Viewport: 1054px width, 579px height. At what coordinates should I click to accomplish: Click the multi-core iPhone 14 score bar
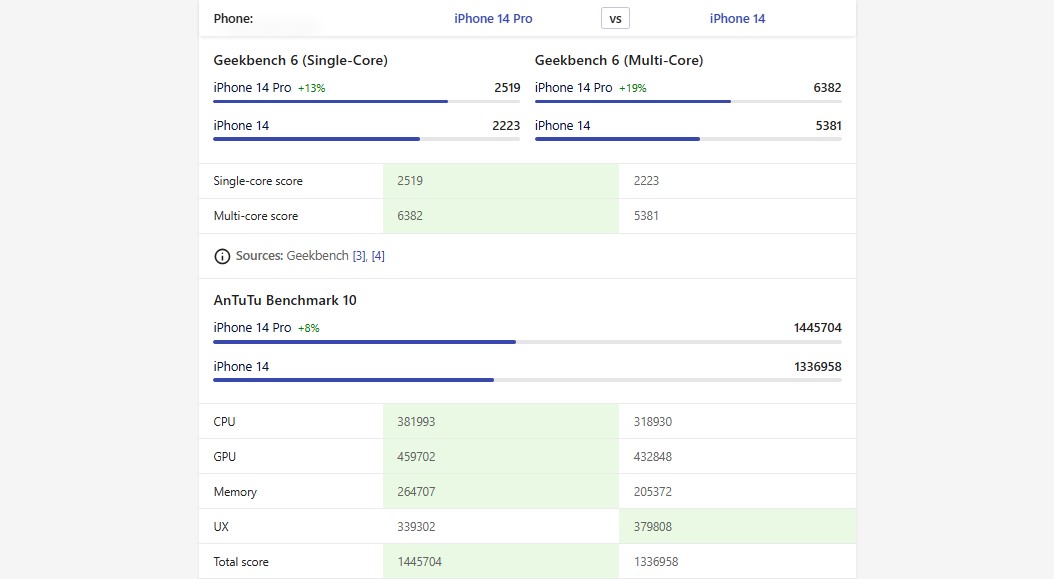tap(688, 139)
